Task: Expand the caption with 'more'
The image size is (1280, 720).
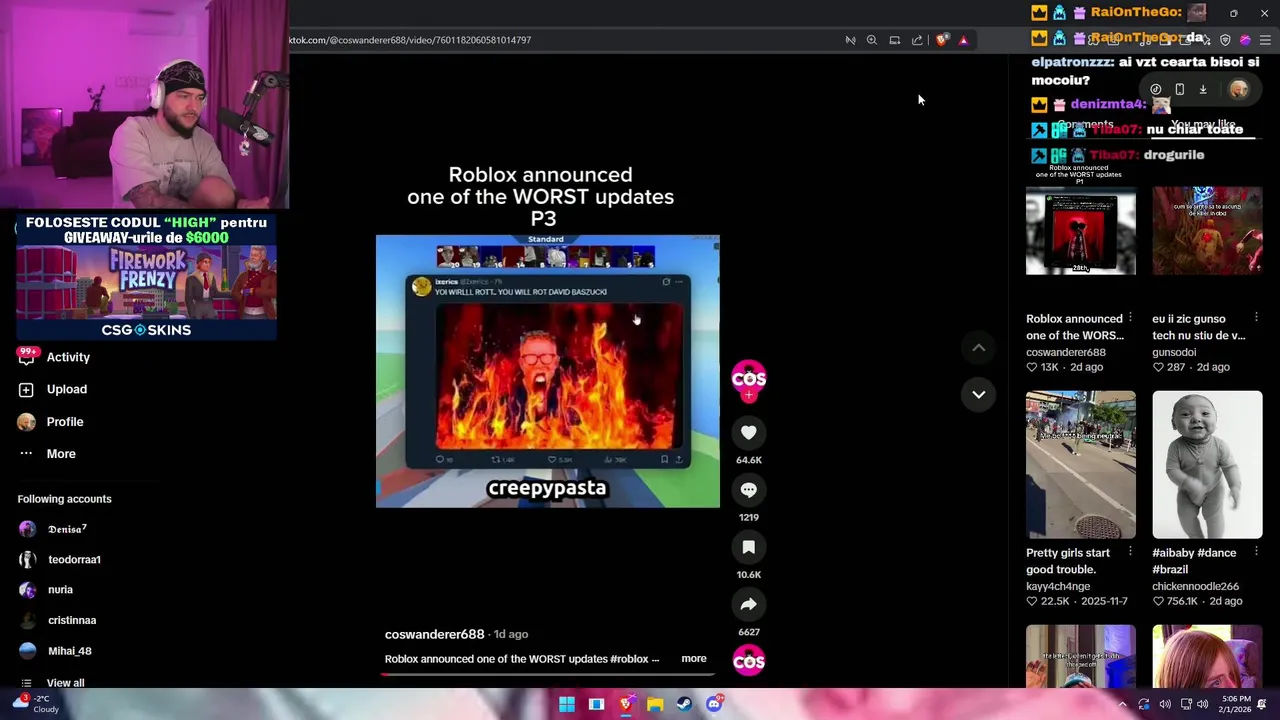Action: 693,659
